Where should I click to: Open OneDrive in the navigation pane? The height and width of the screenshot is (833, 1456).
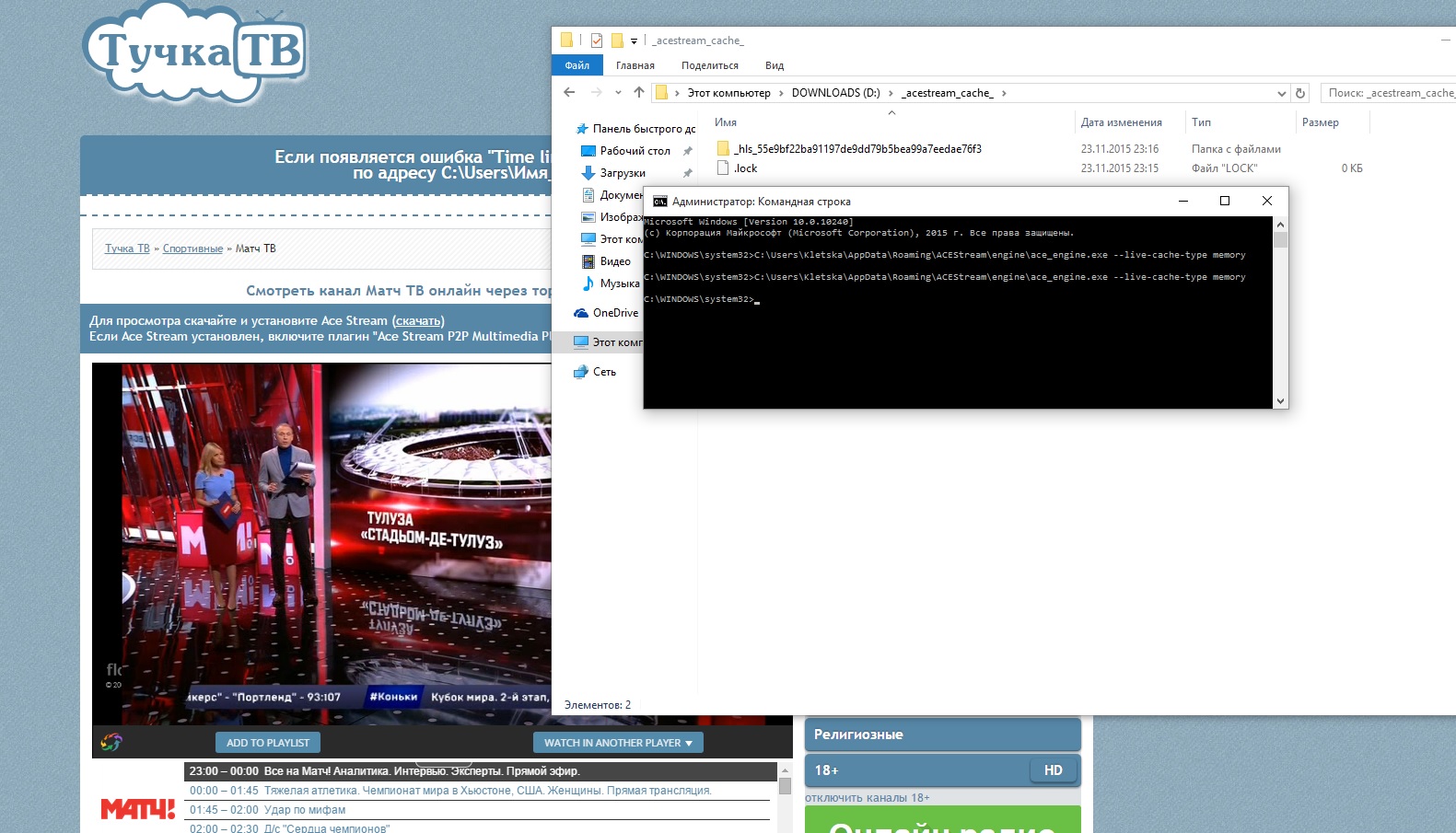(614, 313)
